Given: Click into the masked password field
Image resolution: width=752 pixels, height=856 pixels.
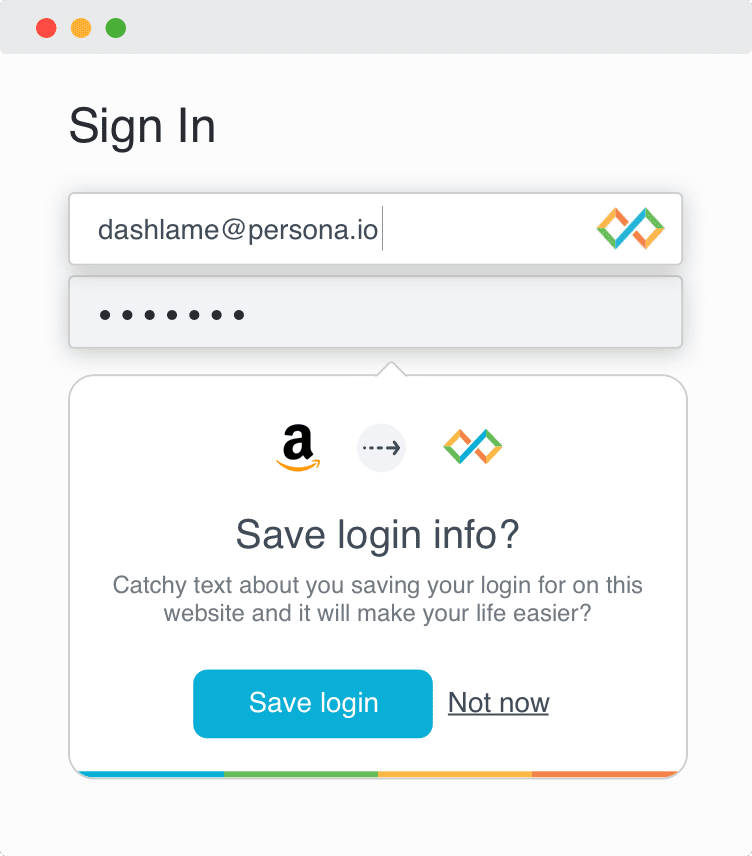Looking at the screenshot, I should pyautogui.click(x=375, y=313).
